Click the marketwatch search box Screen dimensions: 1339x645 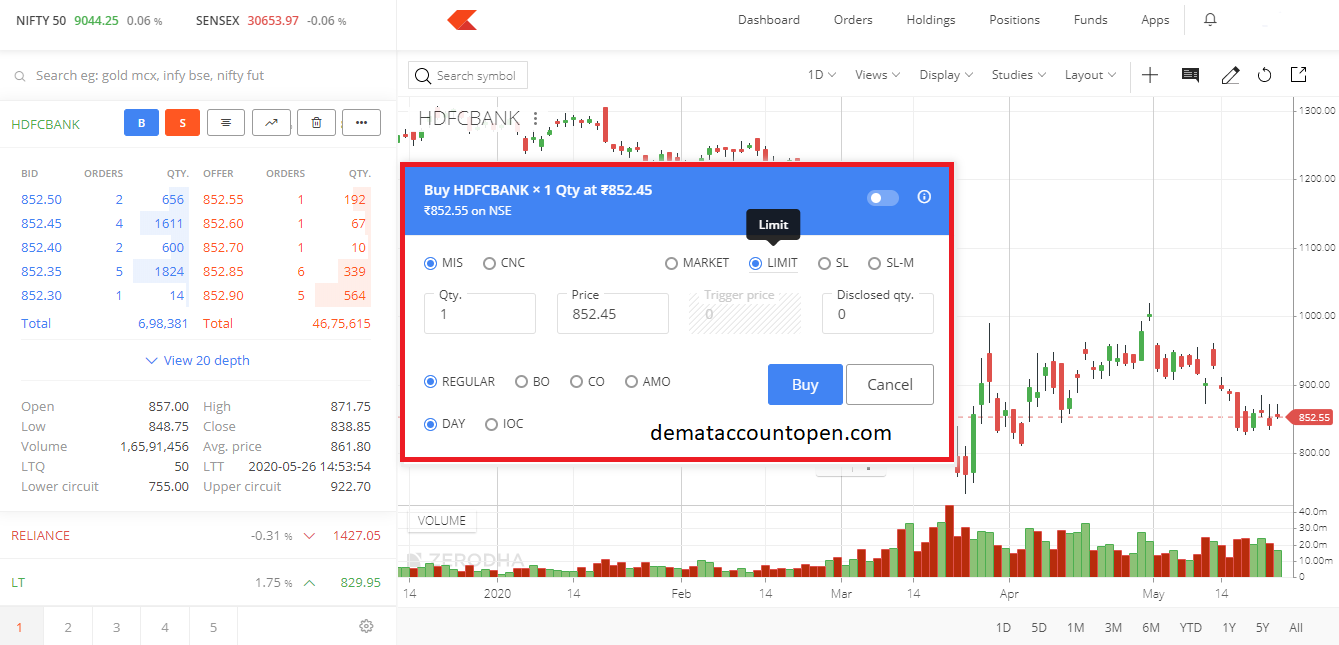[198, 75]
